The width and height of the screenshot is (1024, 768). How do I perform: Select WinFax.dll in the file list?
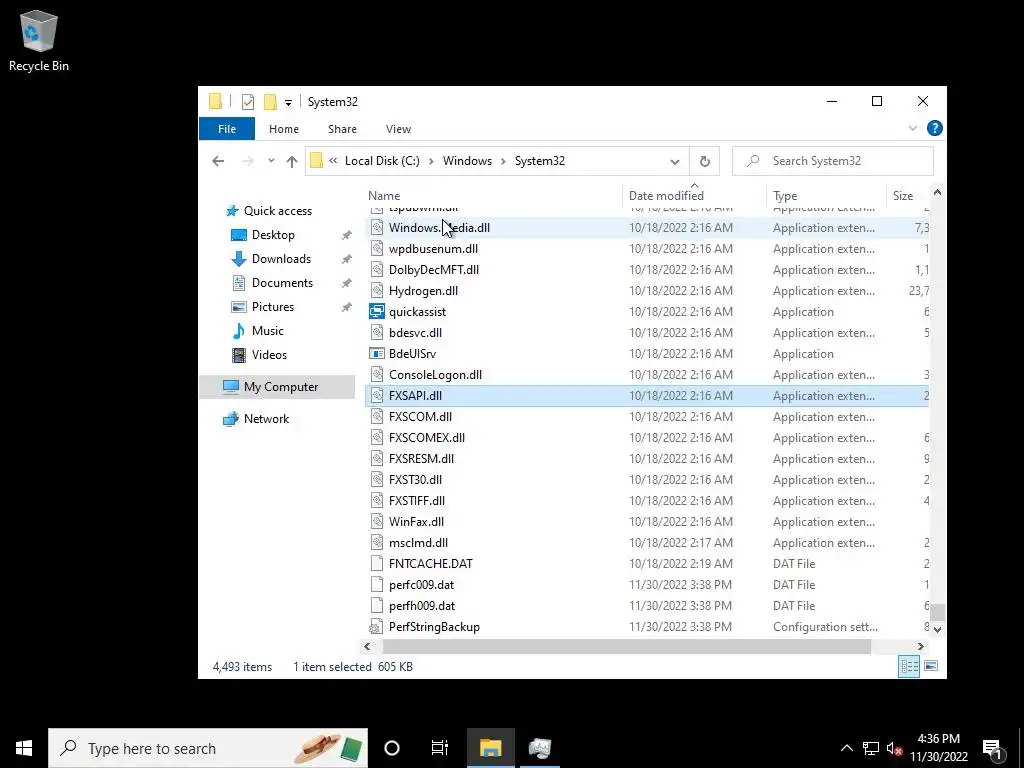[416, 522]
